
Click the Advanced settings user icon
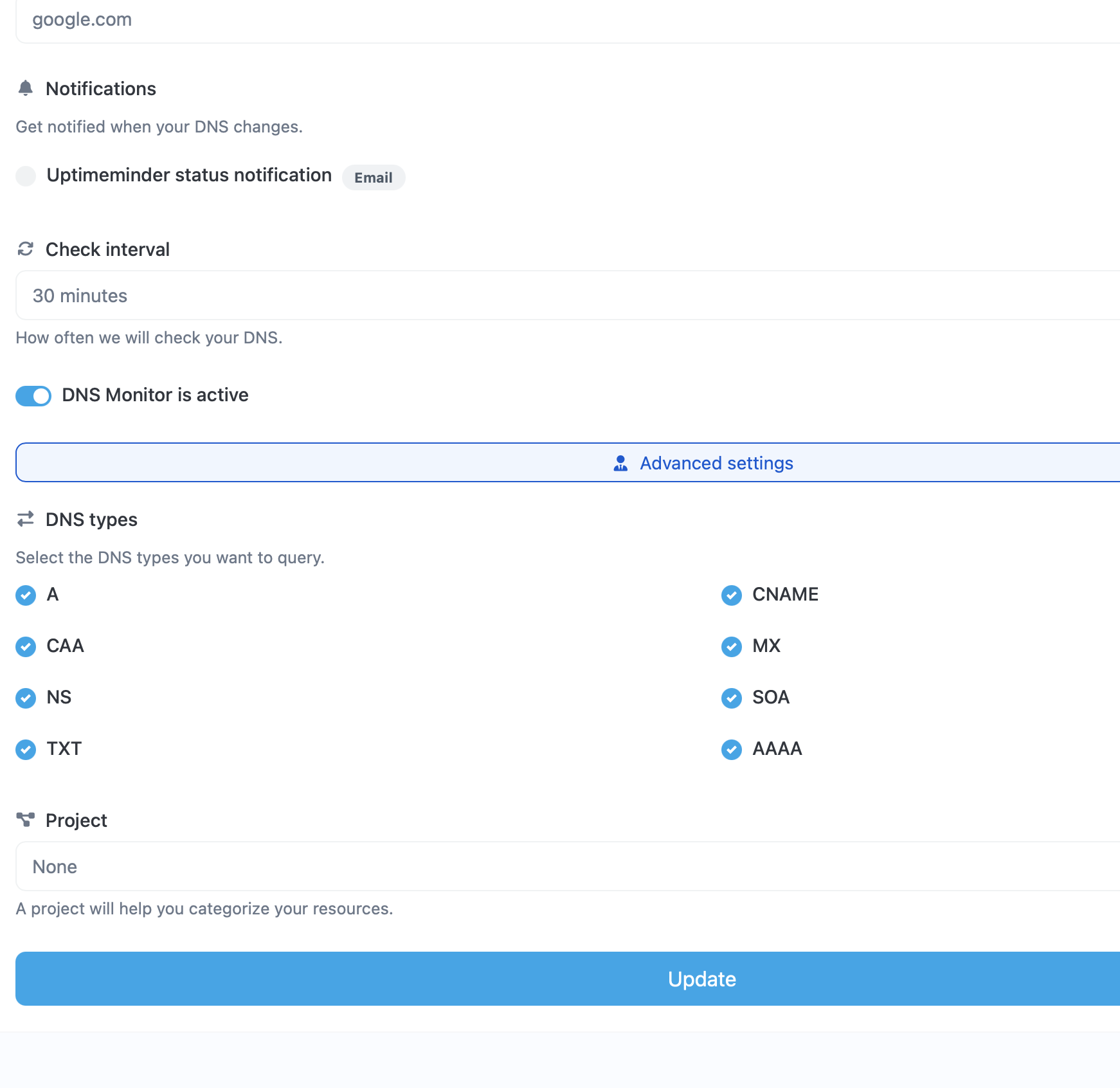click(x=620, y=463)
